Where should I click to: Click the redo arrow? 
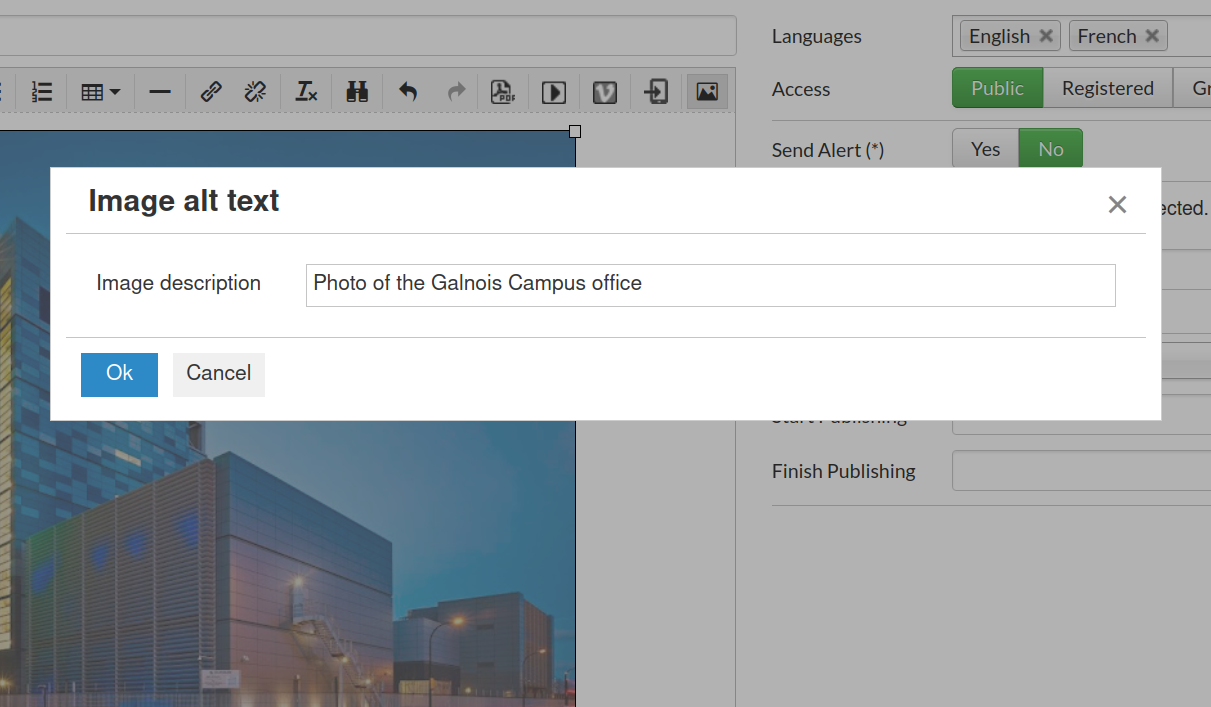tap(456, 92)
